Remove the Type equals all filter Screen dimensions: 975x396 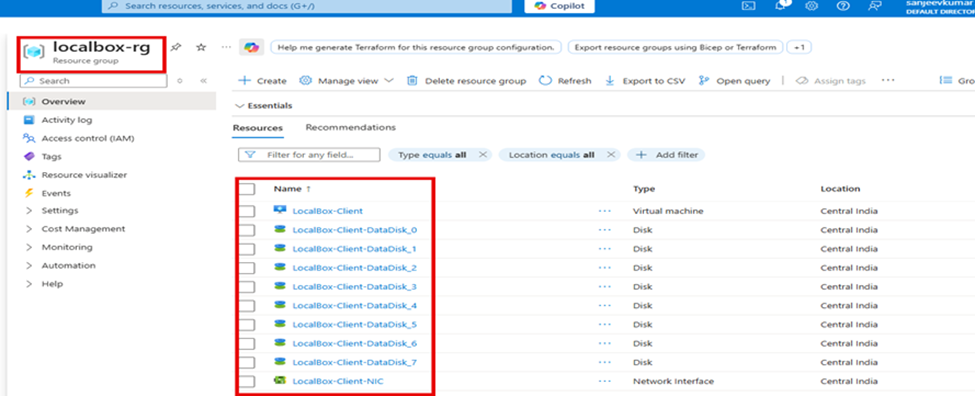point(482,155)
